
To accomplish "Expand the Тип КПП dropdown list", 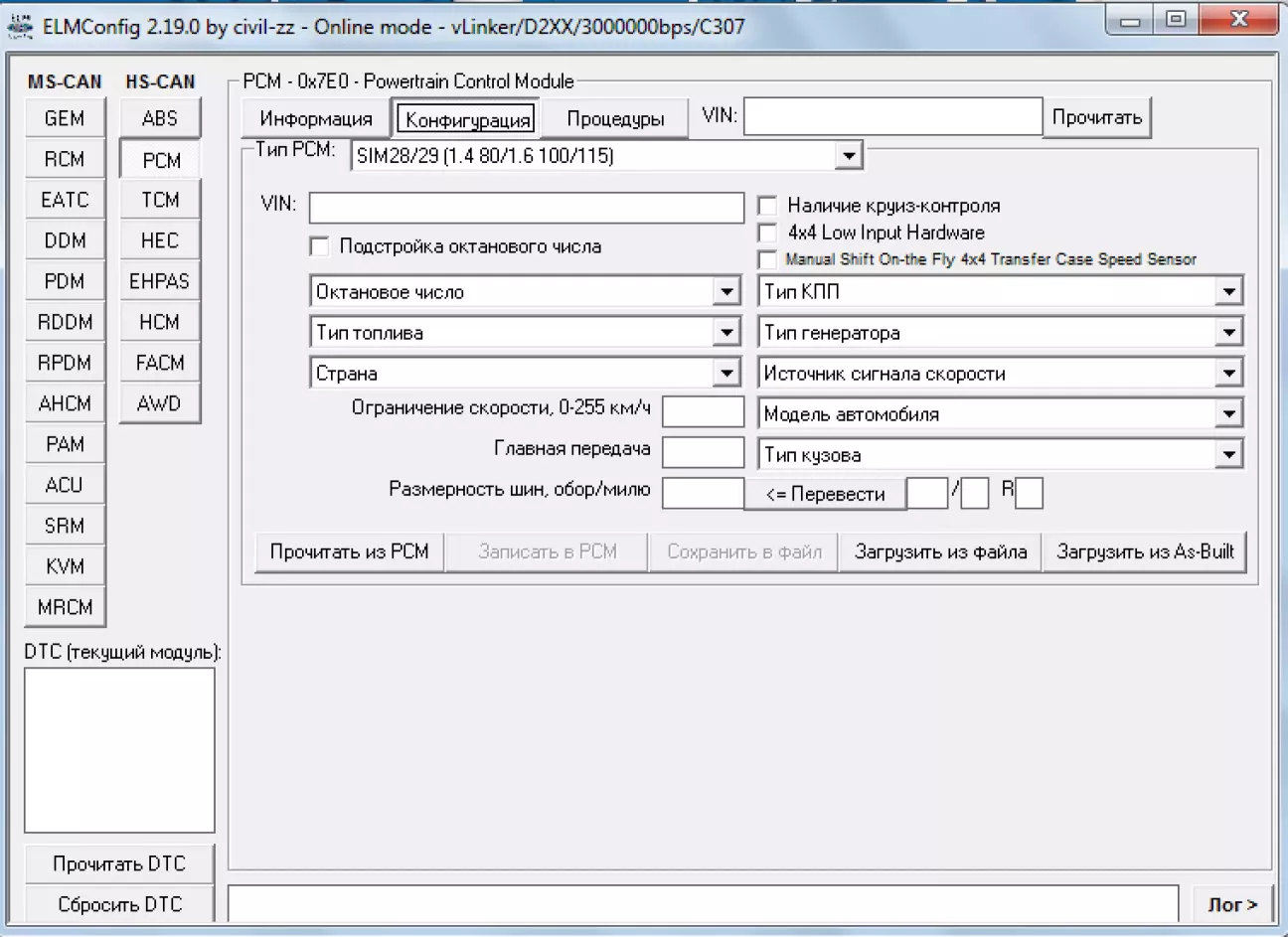I will [1228, 292].
